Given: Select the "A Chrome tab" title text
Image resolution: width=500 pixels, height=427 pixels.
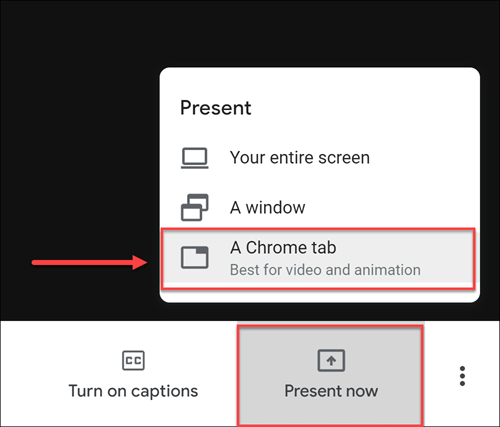Looking at the screenshot, I should 283,248.
